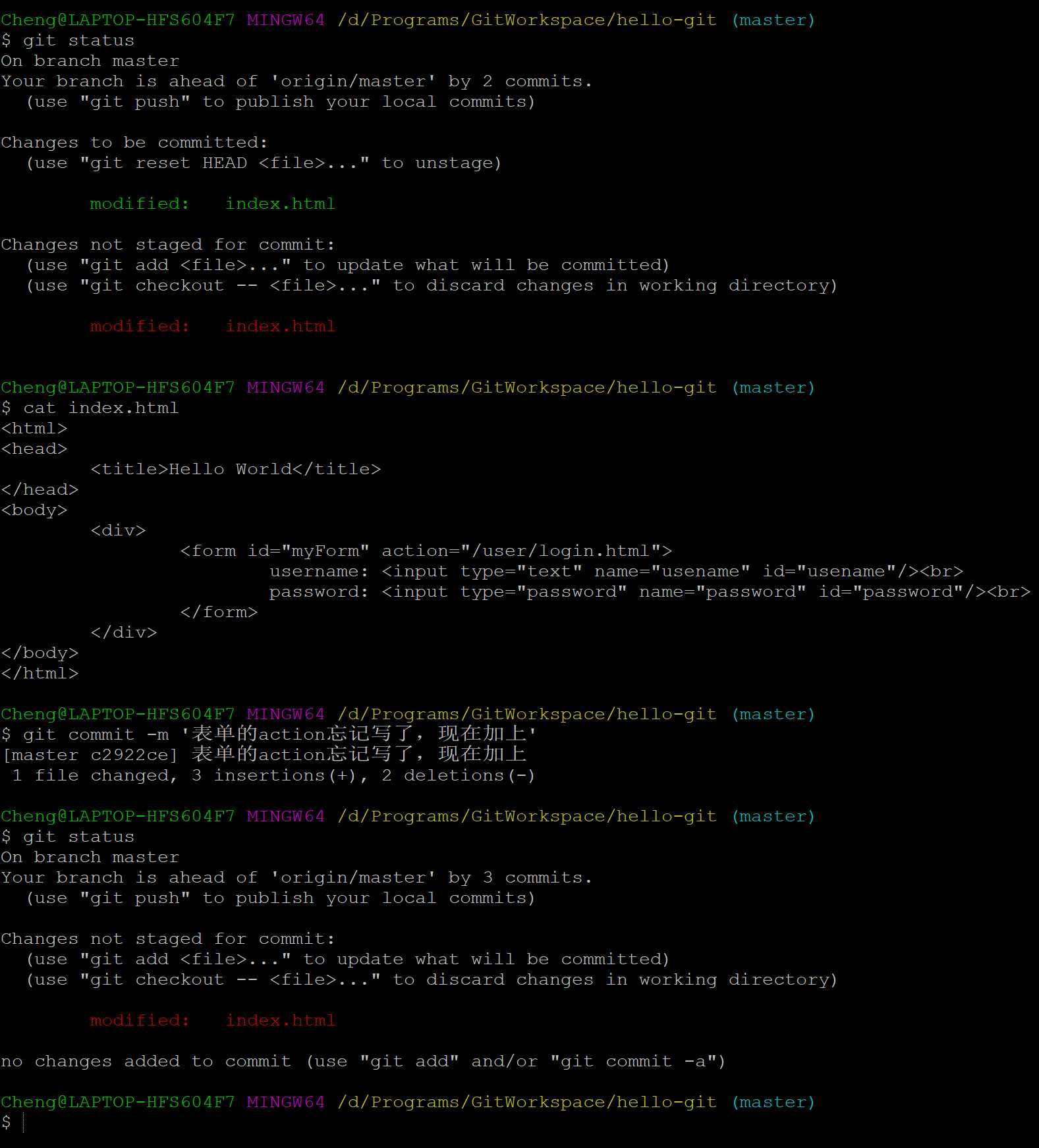Click 'no changes added to commit' line
The height and width of the screenshot is (1148, 1039).
[x=363, y=1062]
